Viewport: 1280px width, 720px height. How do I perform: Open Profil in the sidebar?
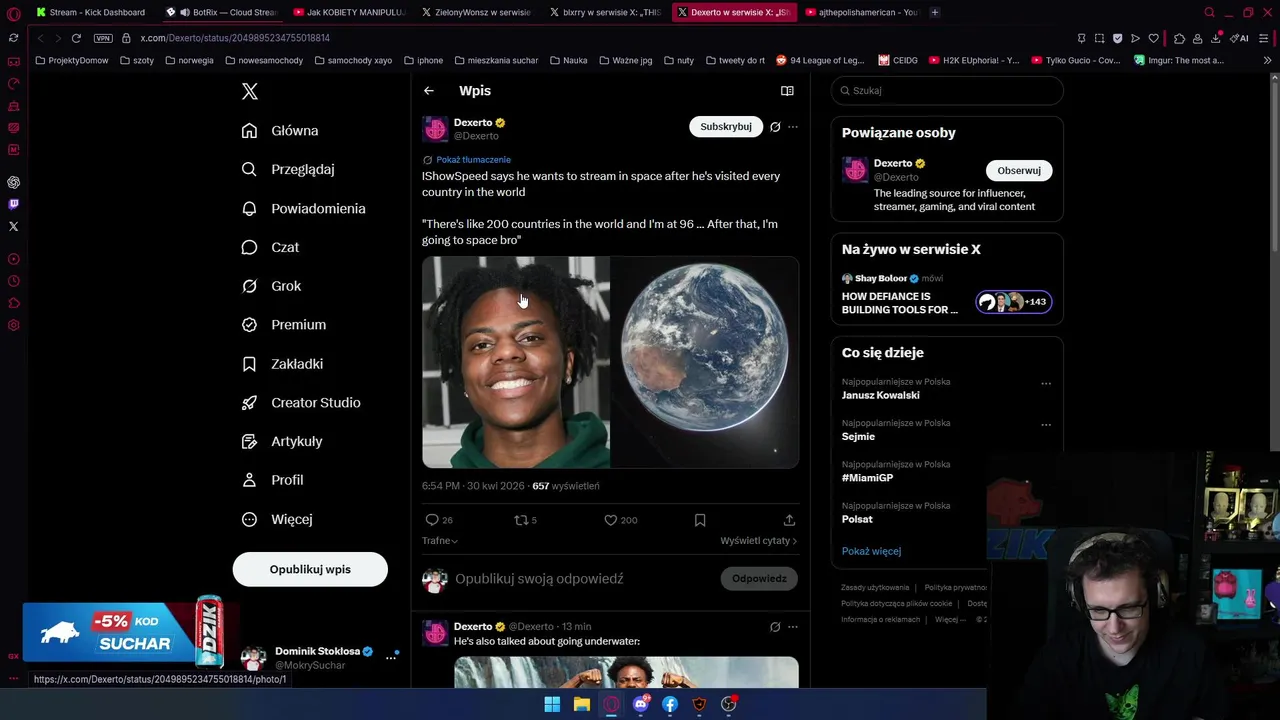pos(273,480)
